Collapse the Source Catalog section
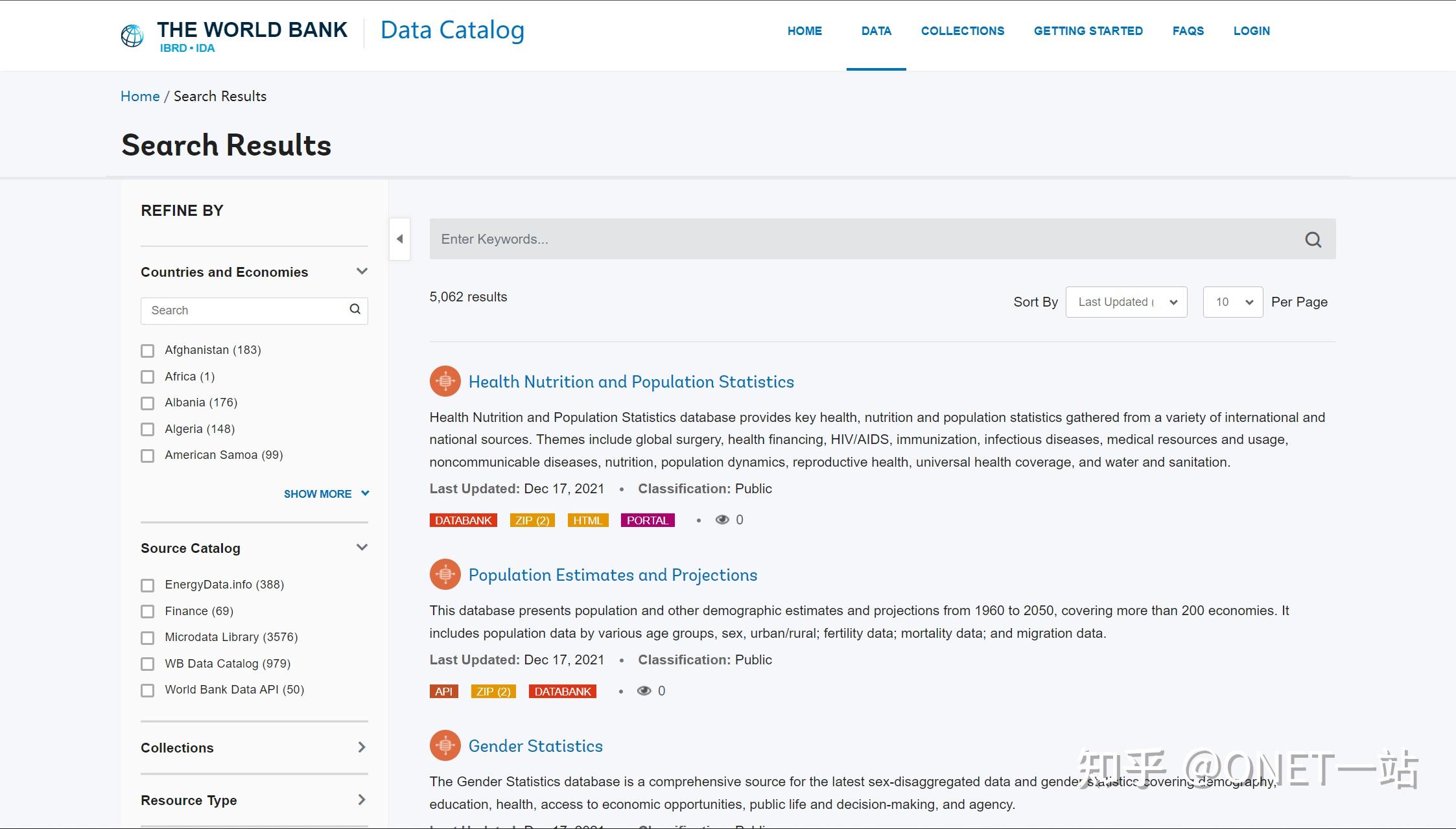 pyautogui.click(x=362, y=548)
